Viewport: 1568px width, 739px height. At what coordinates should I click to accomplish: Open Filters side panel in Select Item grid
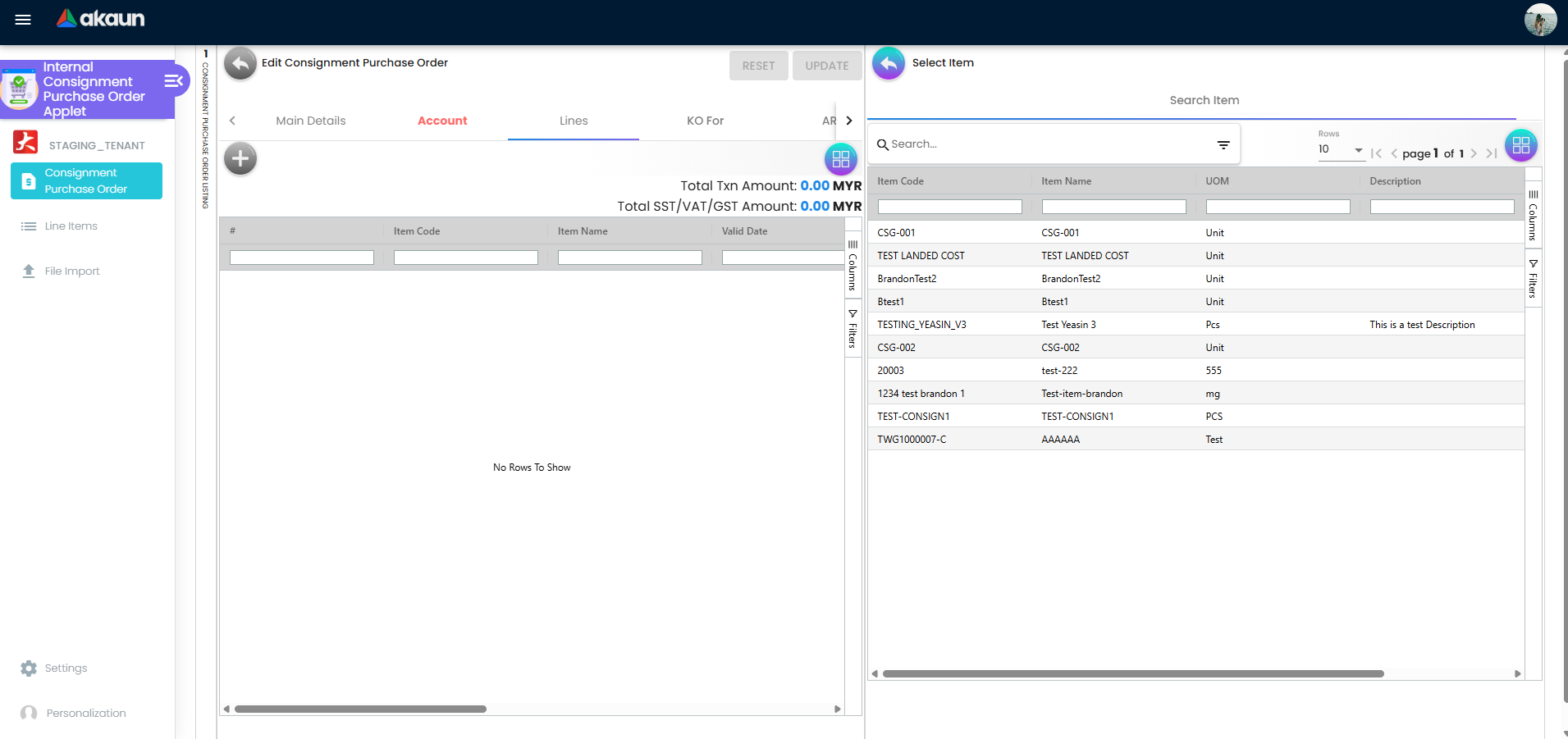coord(1533,278)
